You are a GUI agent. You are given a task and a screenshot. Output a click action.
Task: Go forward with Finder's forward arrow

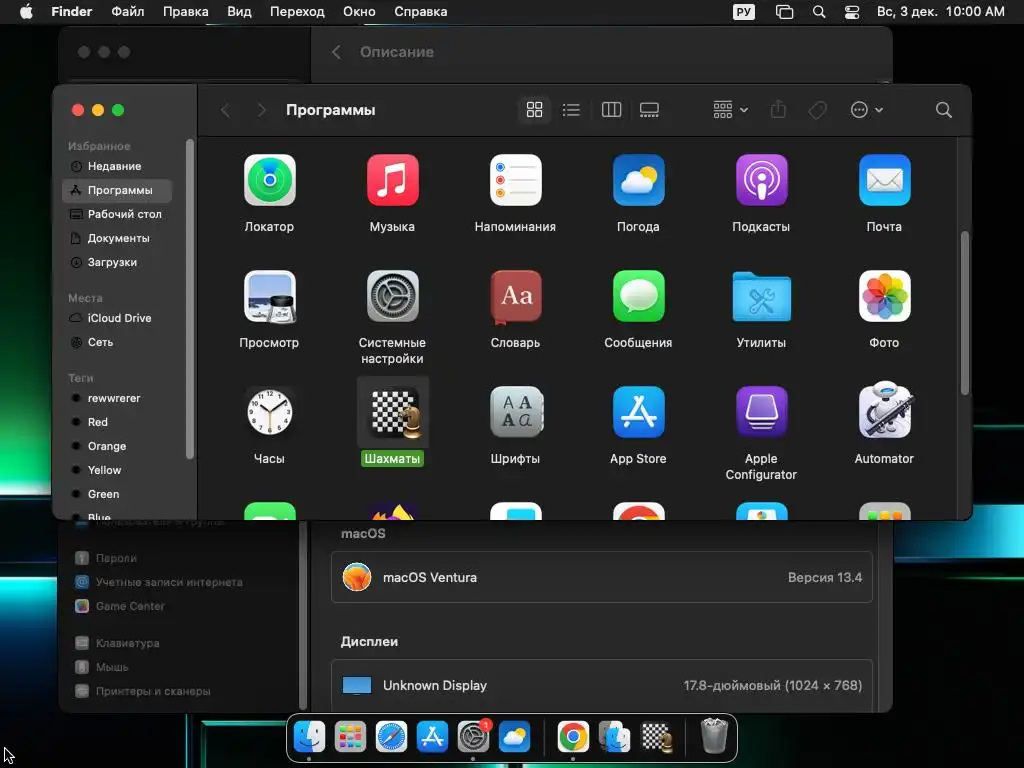point(261,110)
